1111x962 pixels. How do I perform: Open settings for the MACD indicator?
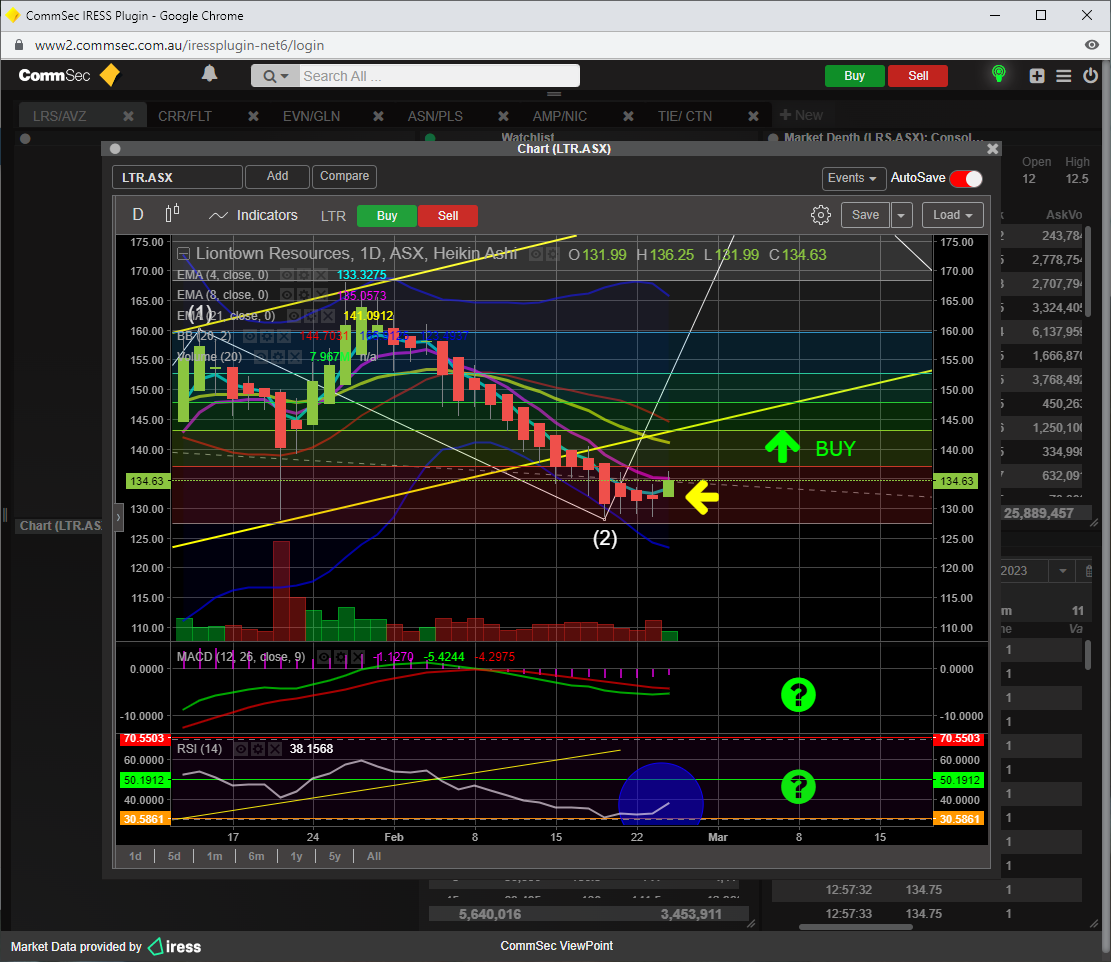click(x=340, y=657)
